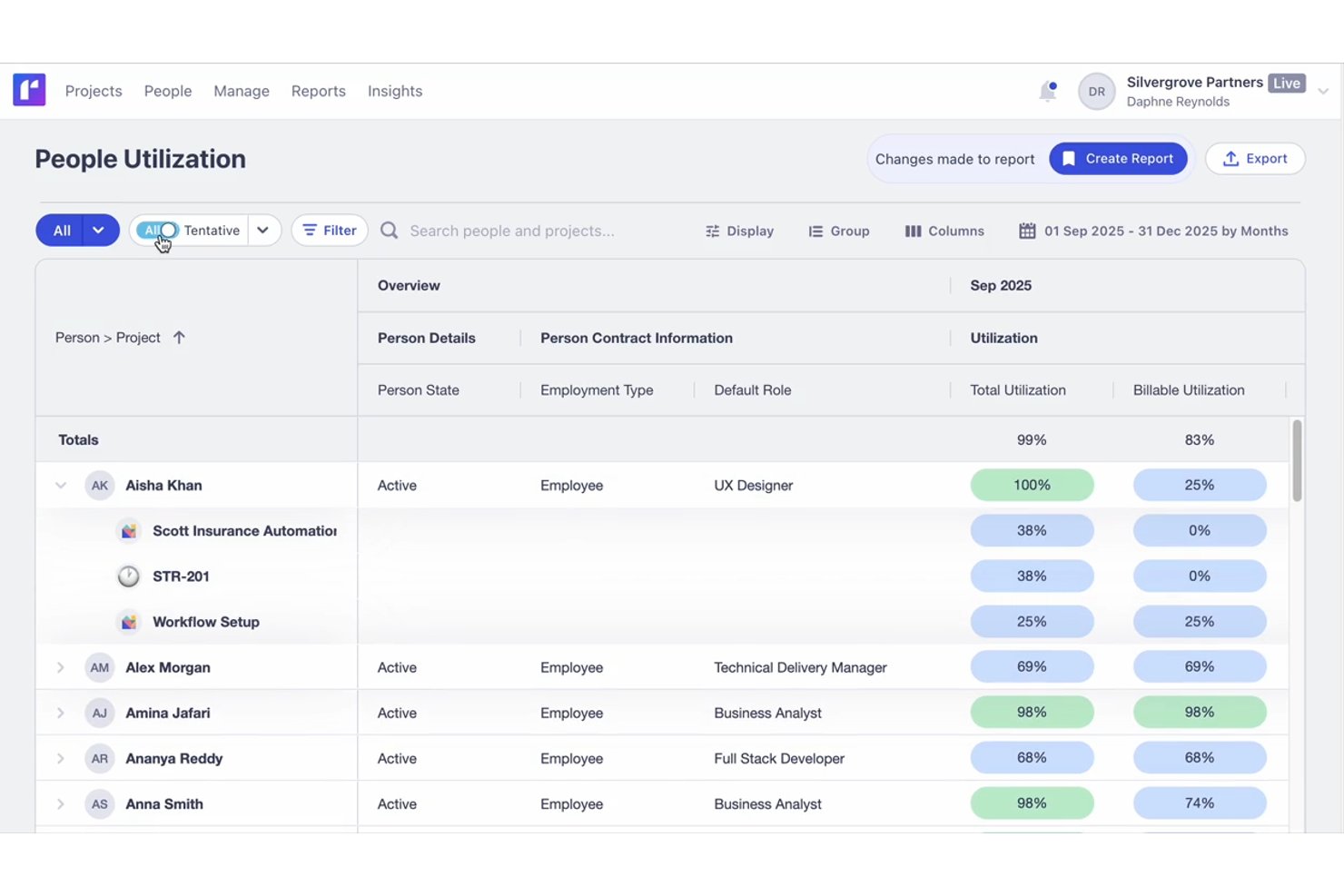The height and width of the screenshot is (896, 1344).
Task: Open the People menu
Action: tap(168, 91)
